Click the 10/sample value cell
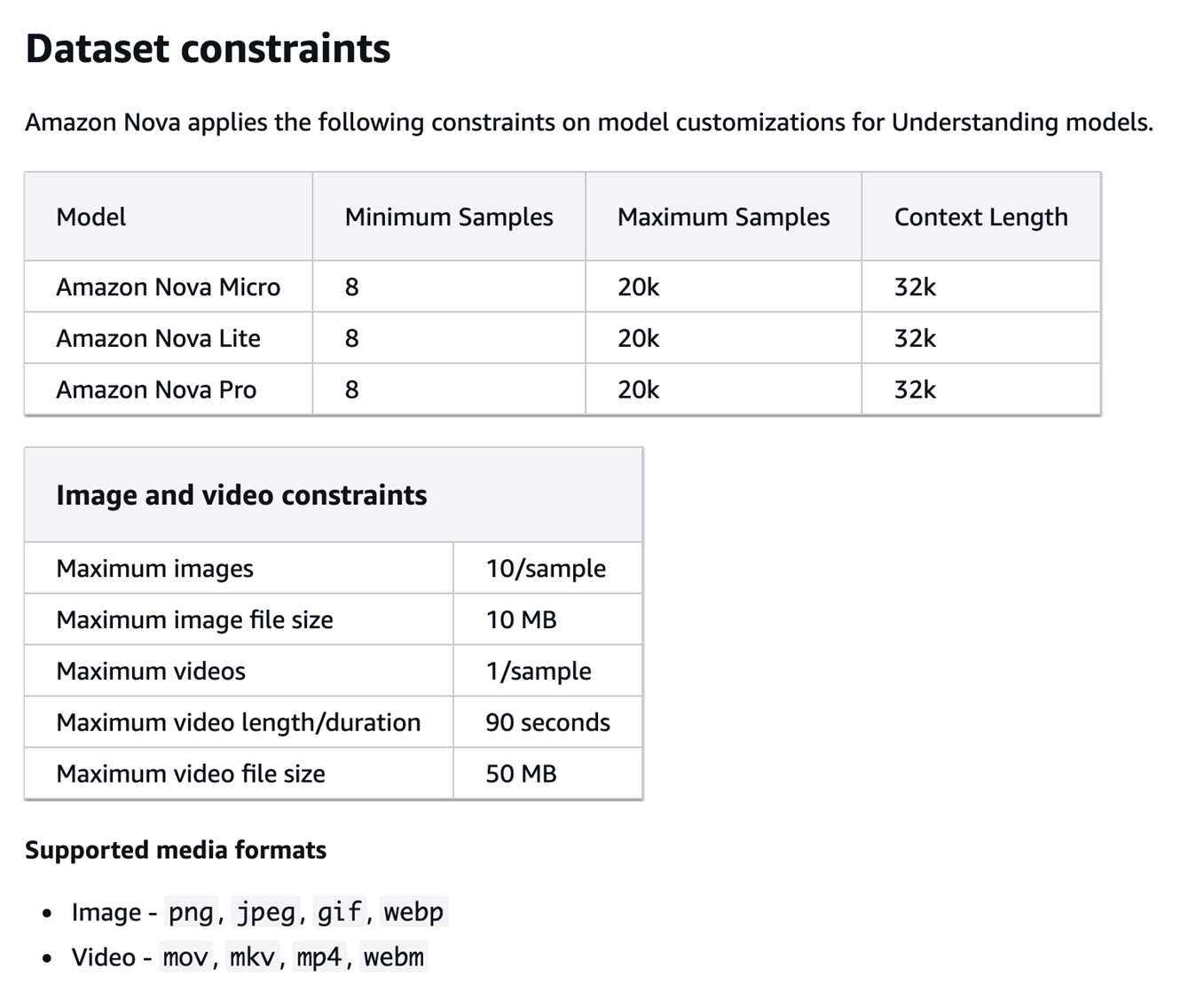Viewport: 1204px width, 1000px height. (546, 568)
